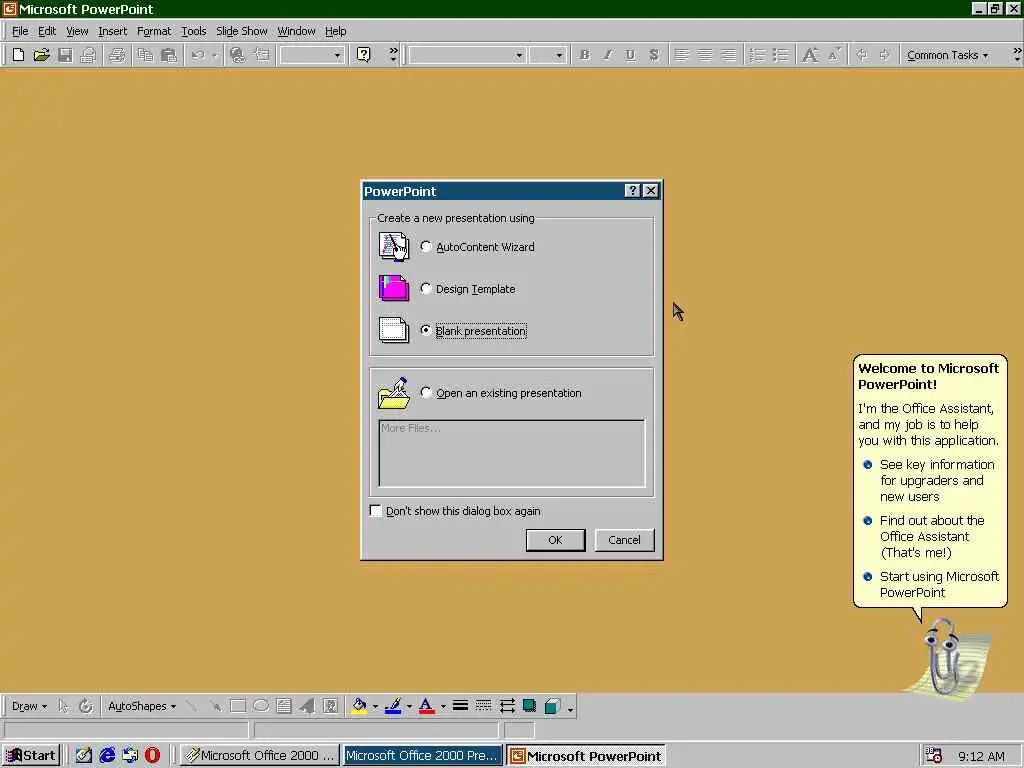Viewport: 1024px width, 768px height.
Task: Click the Undo arrow icon
Action: click(198, 55)
